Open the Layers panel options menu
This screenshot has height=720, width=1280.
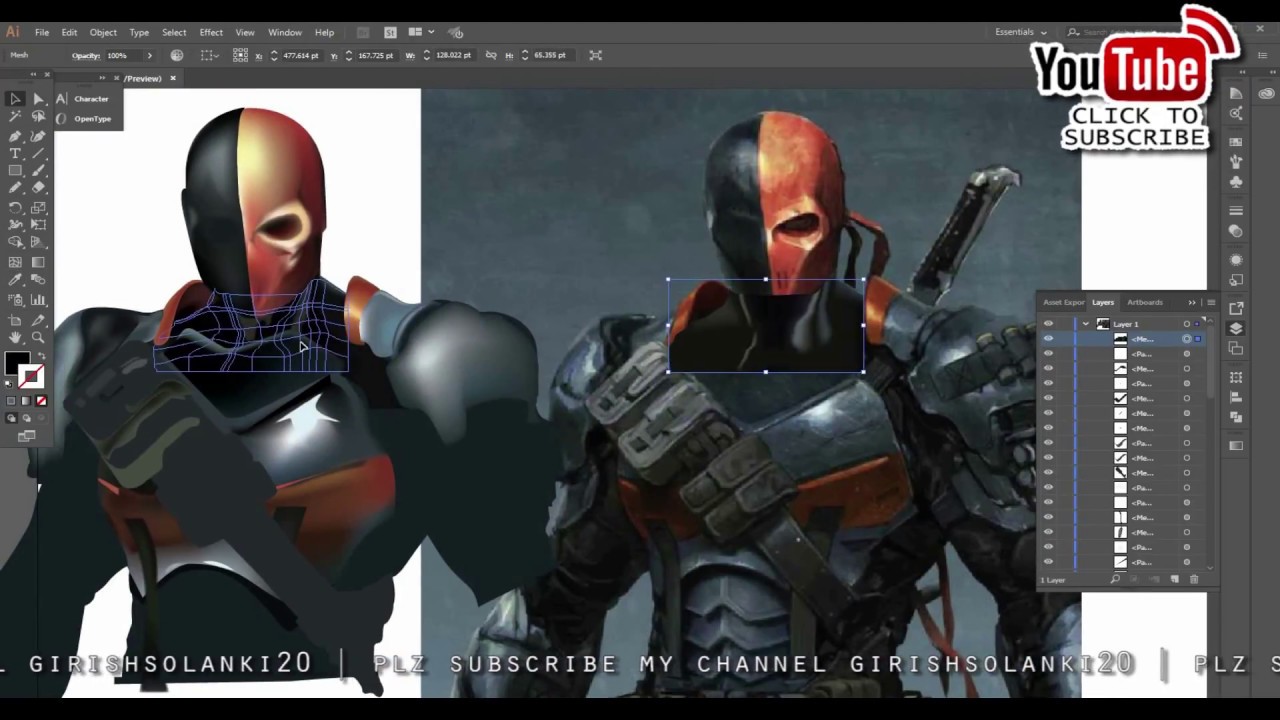1211,302
